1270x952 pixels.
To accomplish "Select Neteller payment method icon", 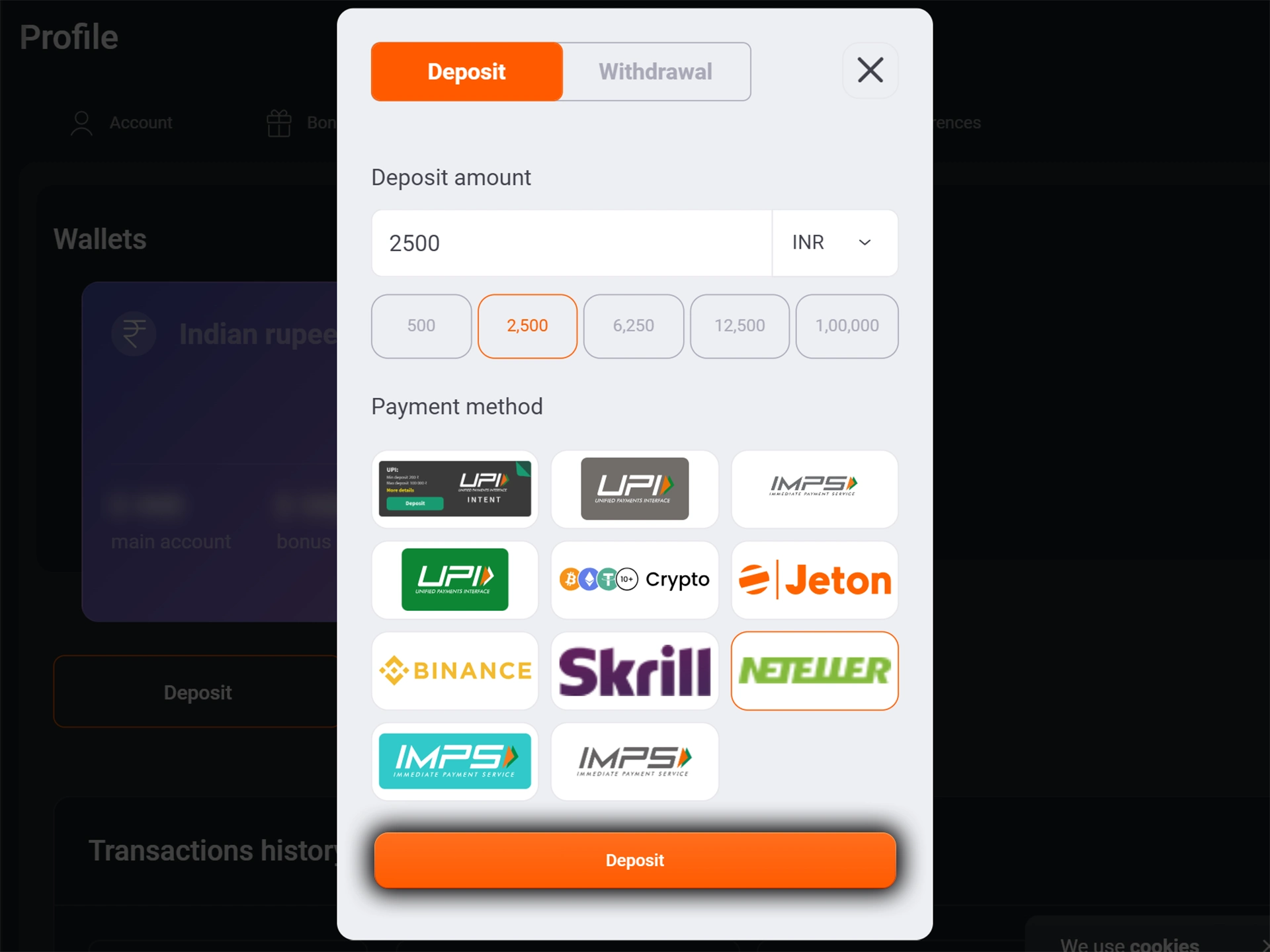I will tap(815, 670).
